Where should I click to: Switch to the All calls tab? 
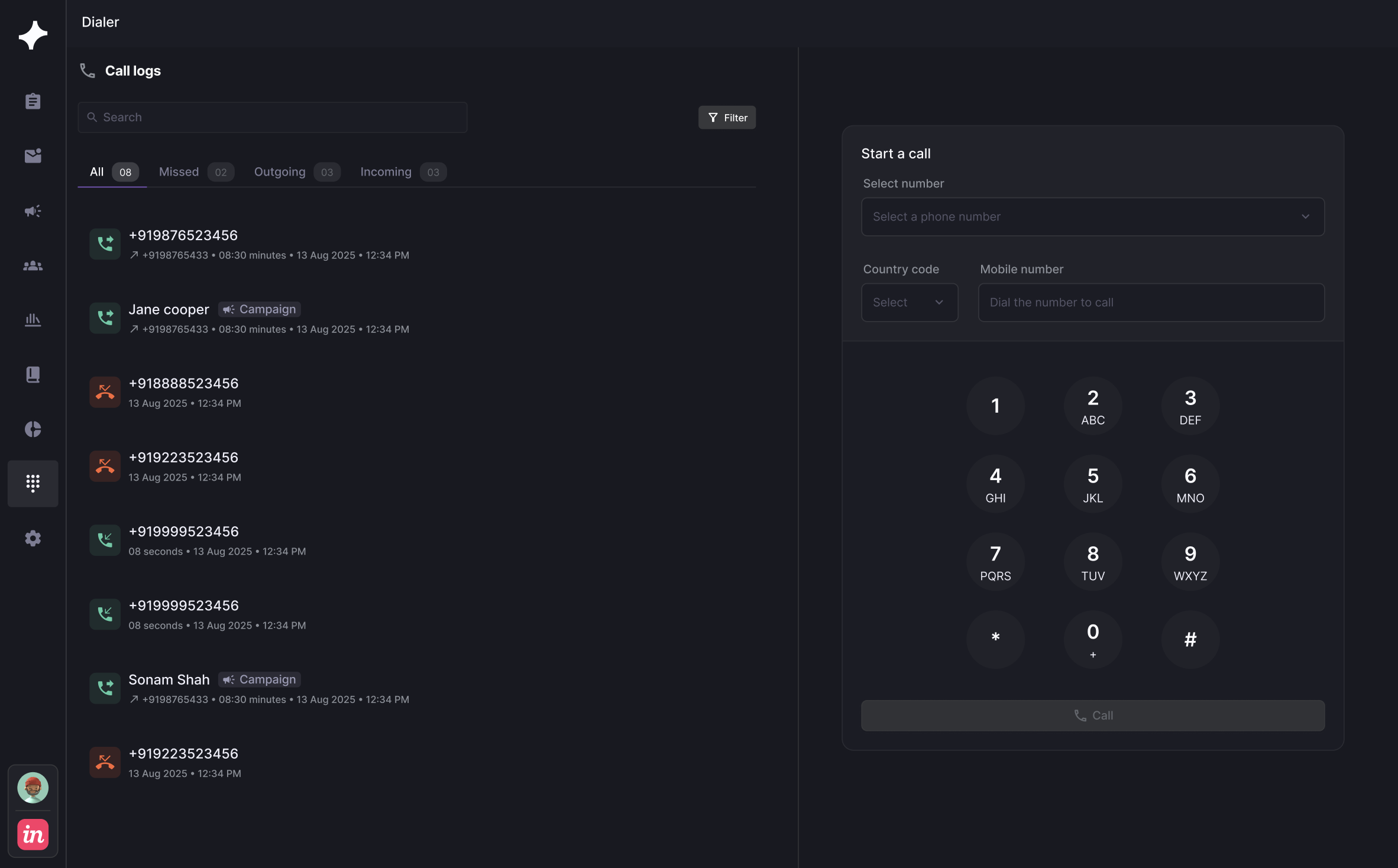pyautogui.click(x=113, y=172)
